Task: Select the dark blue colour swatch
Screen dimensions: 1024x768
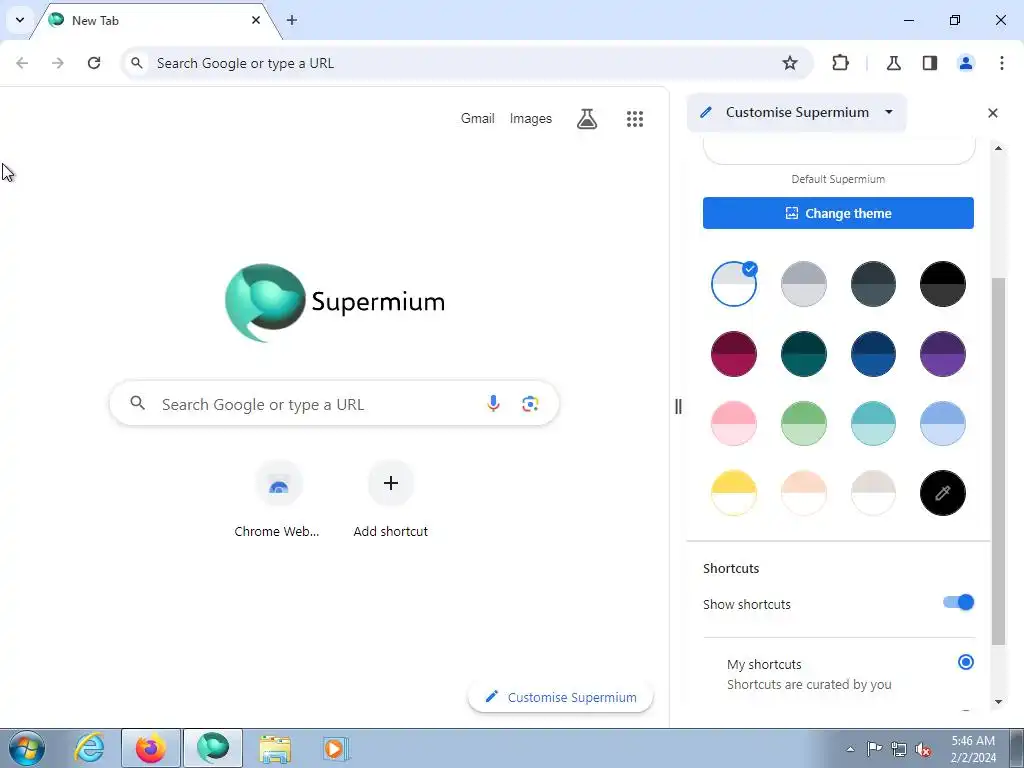Action: [x=873, y=354]
